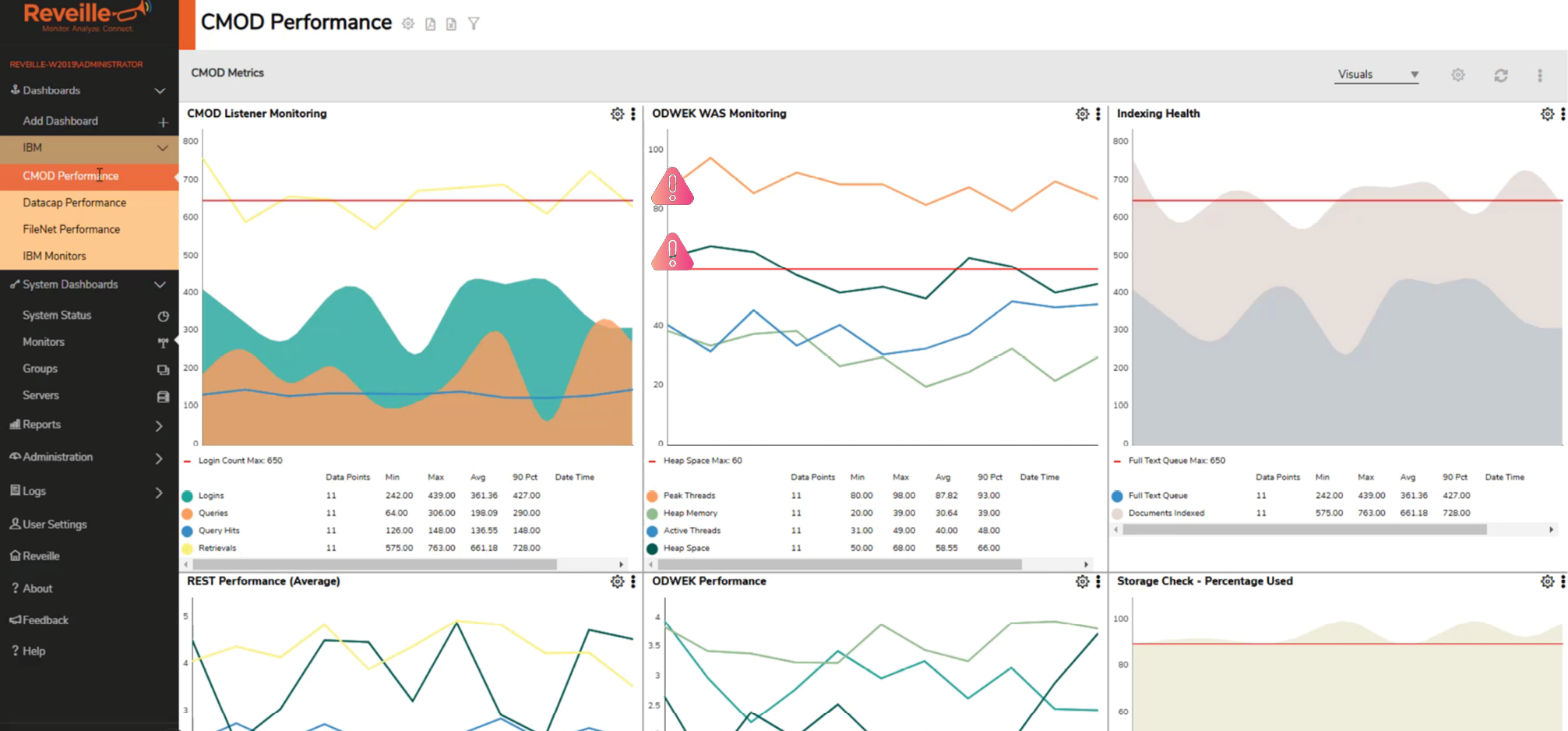Open CMOD Metrics three-dot options menu
This screenshot has width=1568, height=731.
1540,75
